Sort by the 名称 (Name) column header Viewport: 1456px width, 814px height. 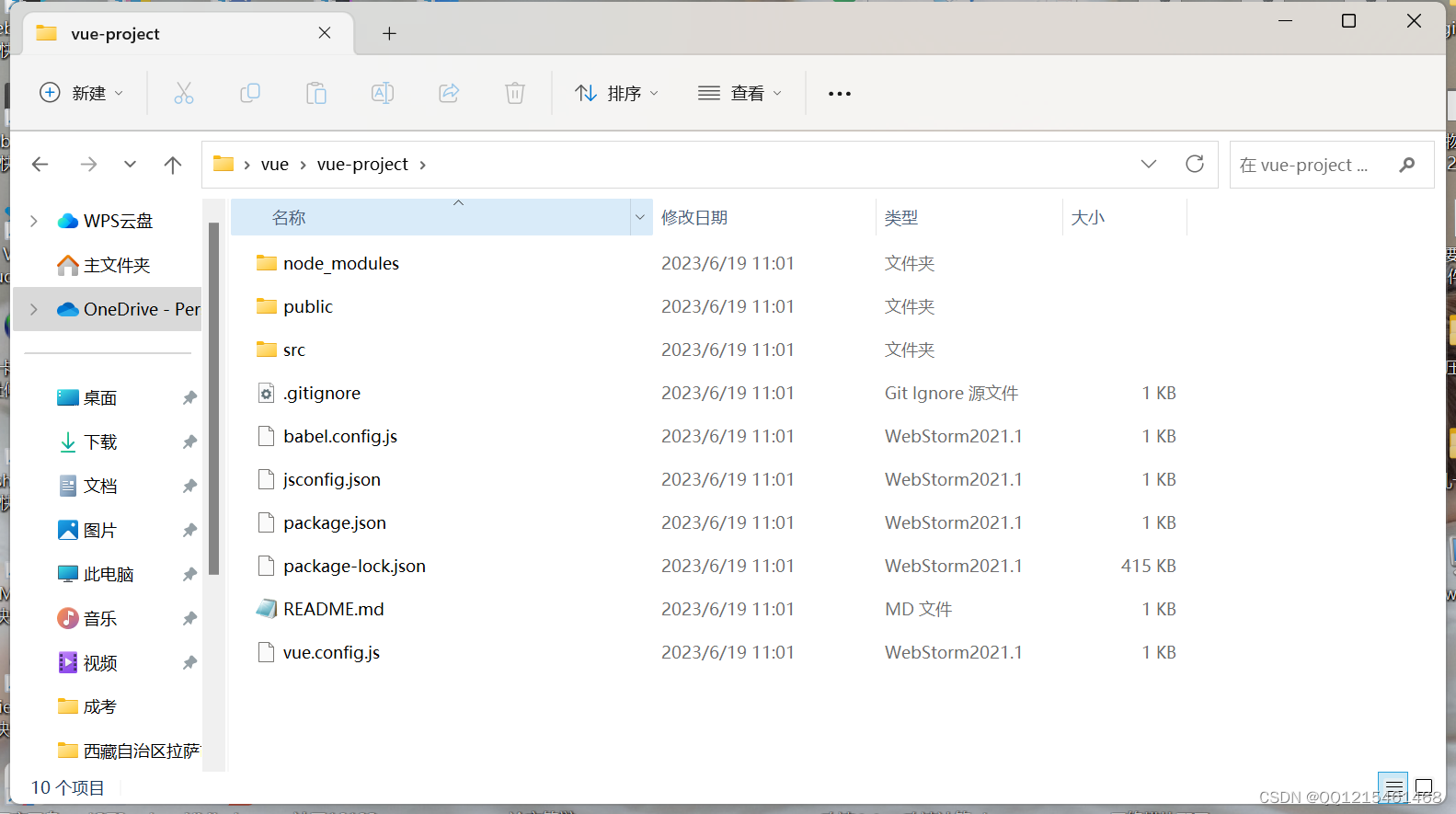point(430,217)
